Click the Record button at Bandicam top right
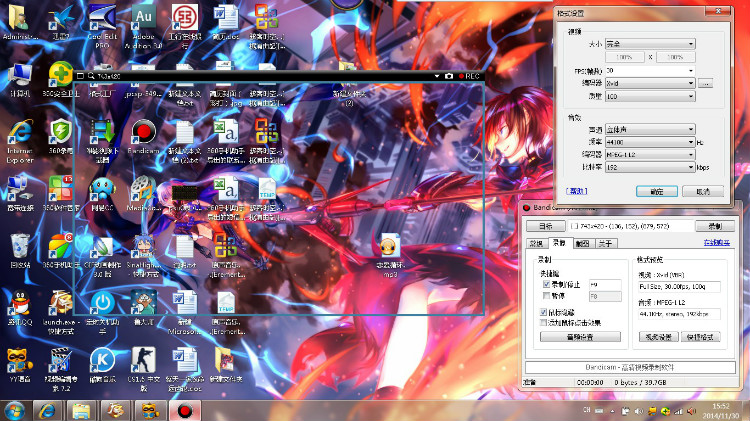Image resolution: width=750 pixels, height=421 pixels. (x=715, y=226)
